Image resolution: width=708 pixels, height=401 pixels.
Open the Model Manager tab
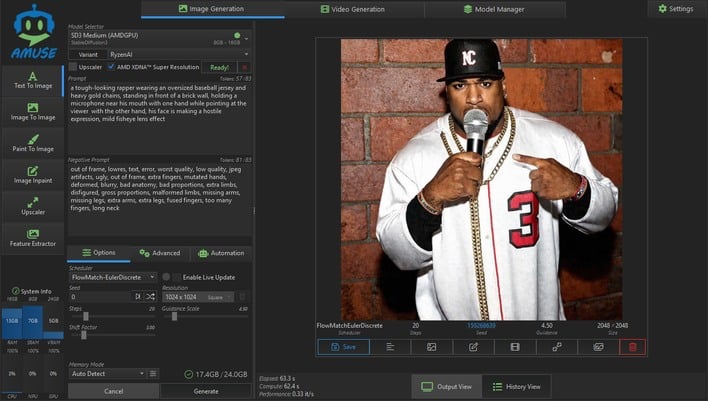(x=496, y=9)
